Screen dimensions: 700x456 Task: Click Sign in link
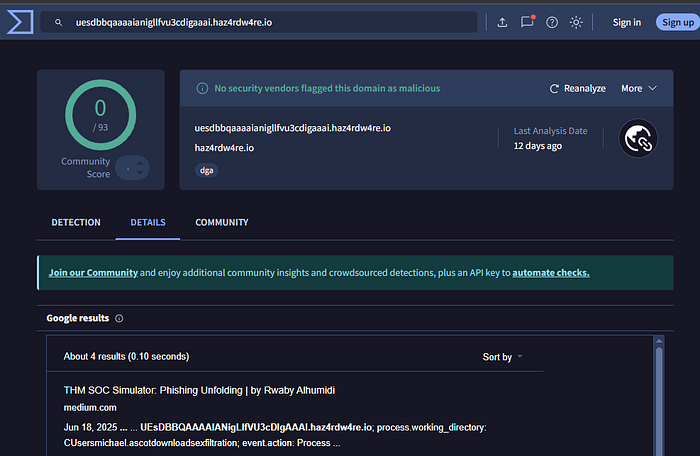pyautogui.click(x=626, y=22)
